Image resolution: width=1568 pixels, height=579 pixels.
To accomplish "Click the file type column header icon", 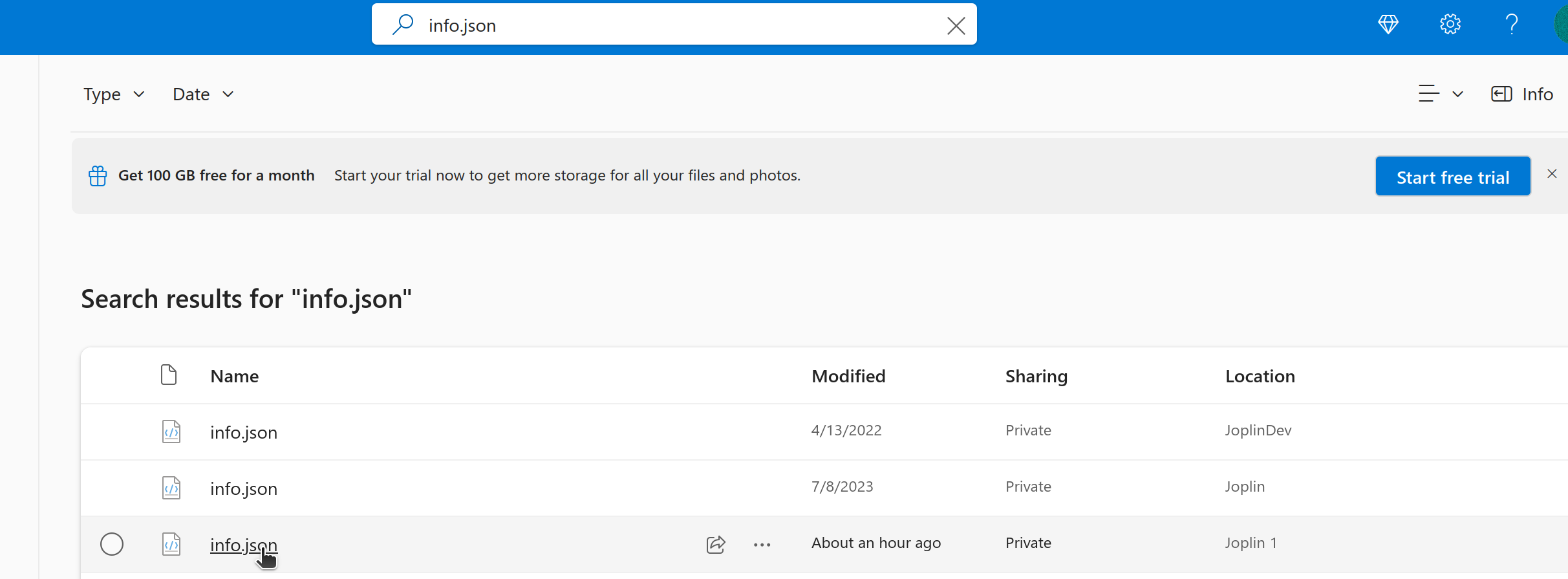I will 169,375.
